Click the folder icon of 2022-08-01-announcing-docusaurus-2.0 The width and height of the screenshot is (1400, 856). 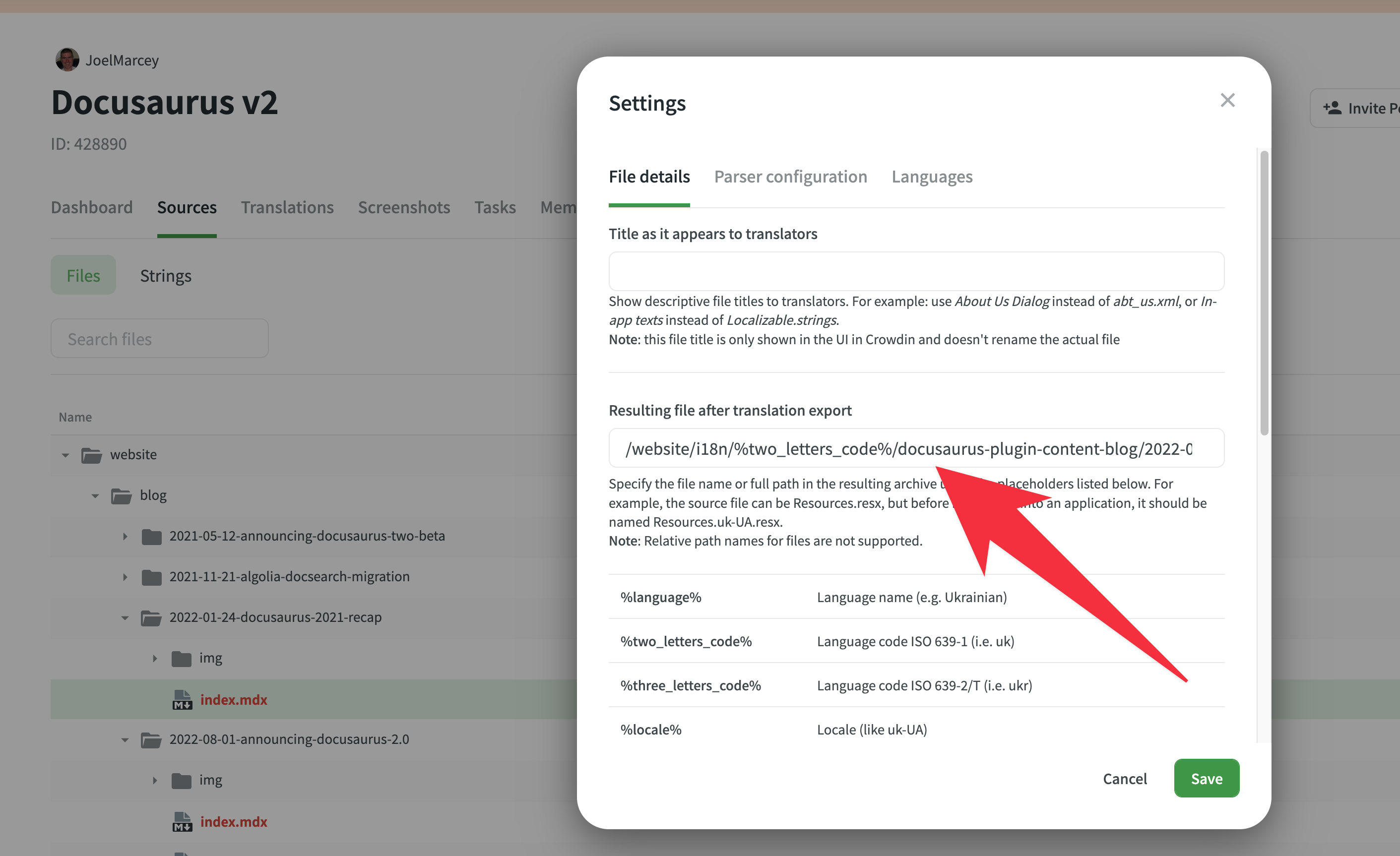coord(151,739)
